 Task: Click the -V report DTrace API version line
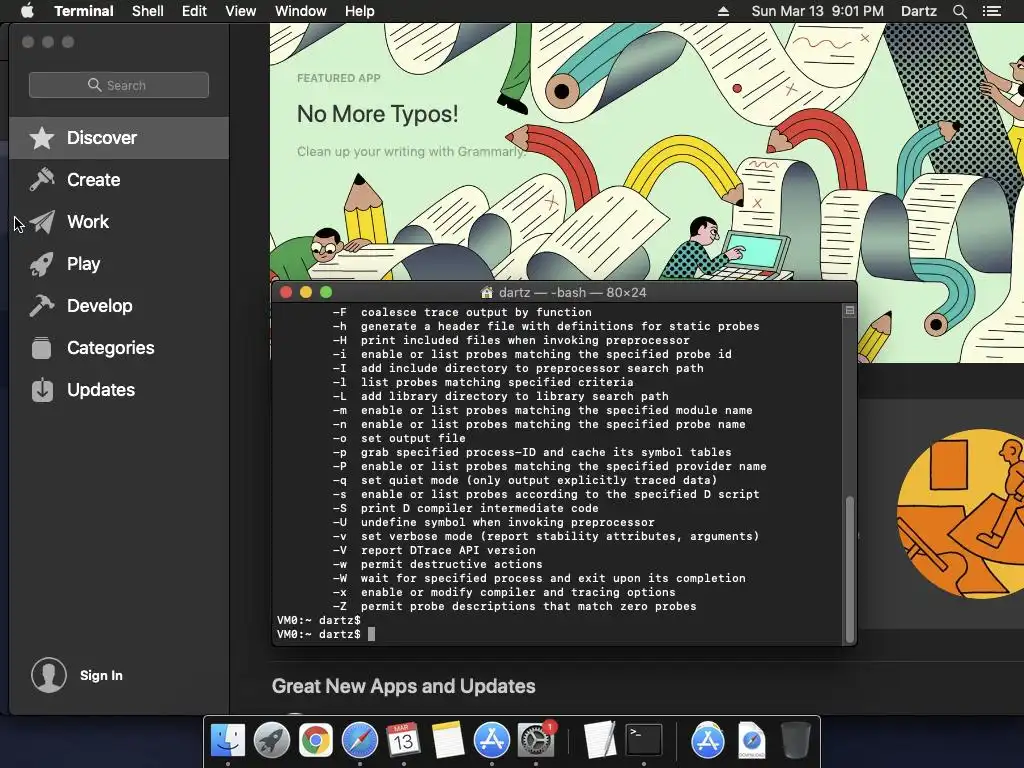434,551
